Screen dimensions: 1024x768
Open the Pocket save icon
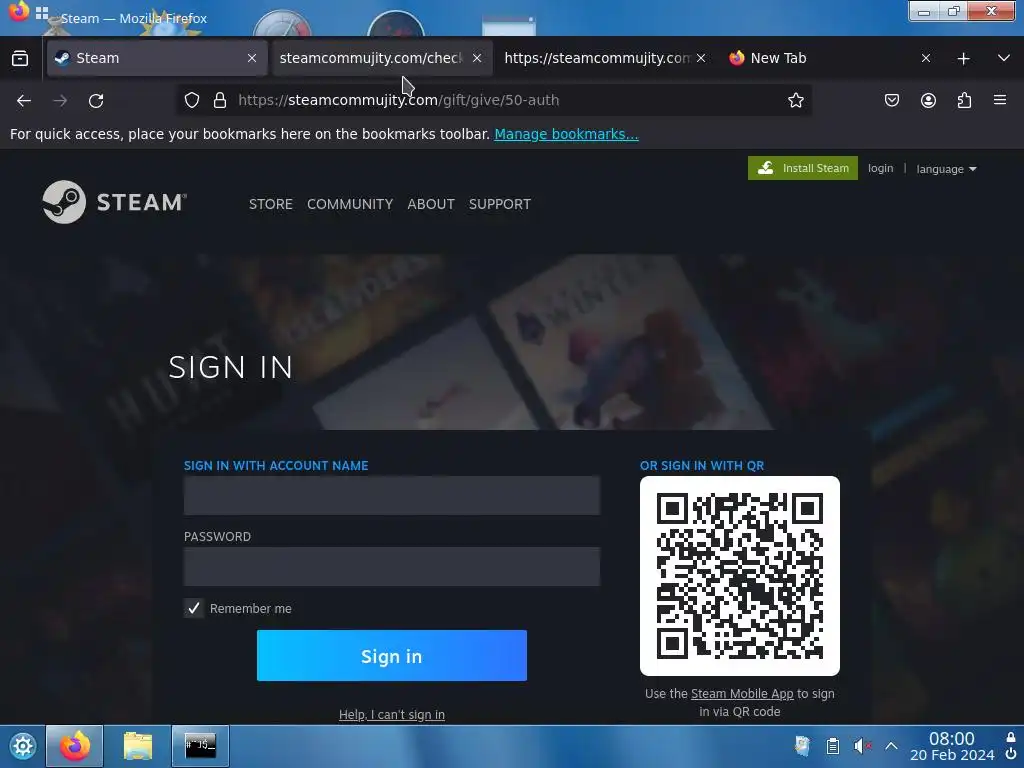[892, 100]
